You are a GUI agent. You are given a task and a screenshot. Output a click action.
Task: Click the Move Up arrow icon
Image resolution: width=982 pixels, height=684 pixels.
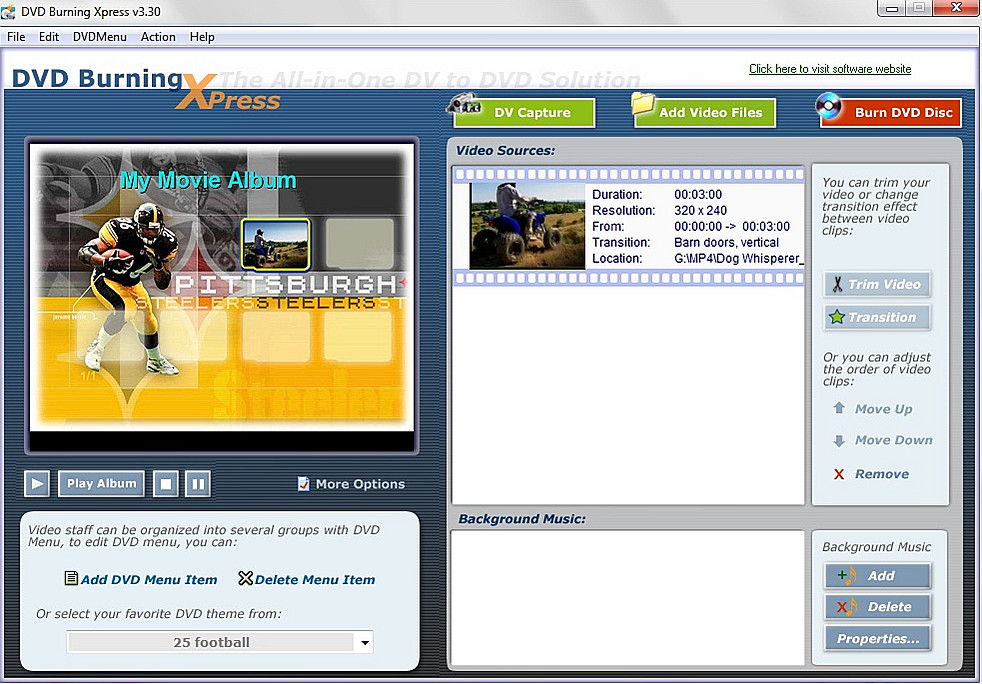pyautogui.click(x=839, y=408)
